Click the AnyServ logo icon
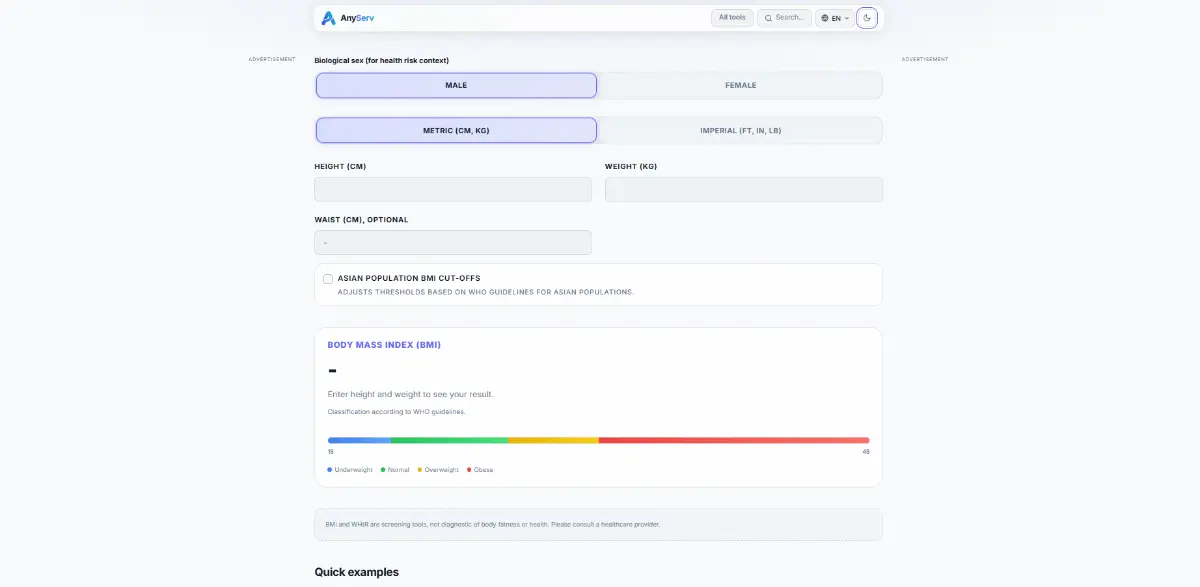This screenshot has height=587, width=1200. 328,18
